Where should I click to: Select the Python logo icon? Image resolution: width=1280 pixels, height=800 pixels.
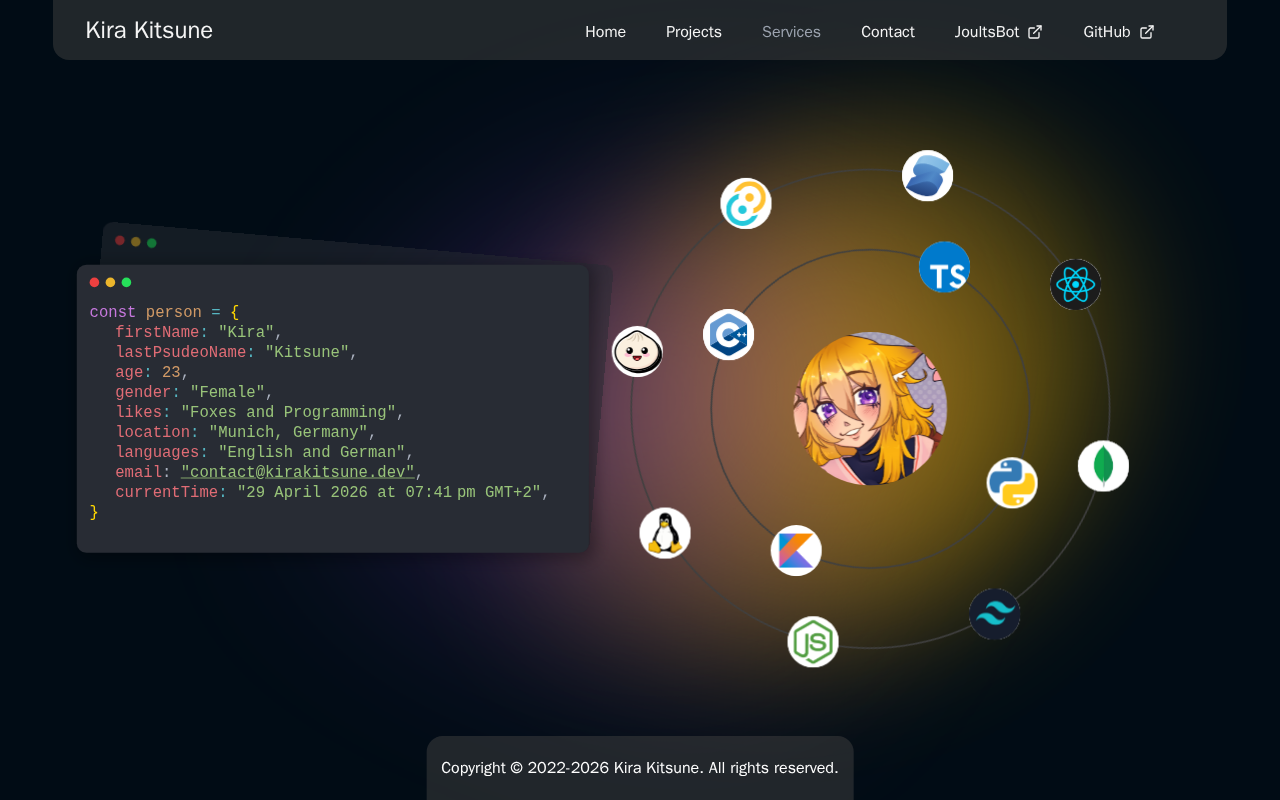point(1012,483)
